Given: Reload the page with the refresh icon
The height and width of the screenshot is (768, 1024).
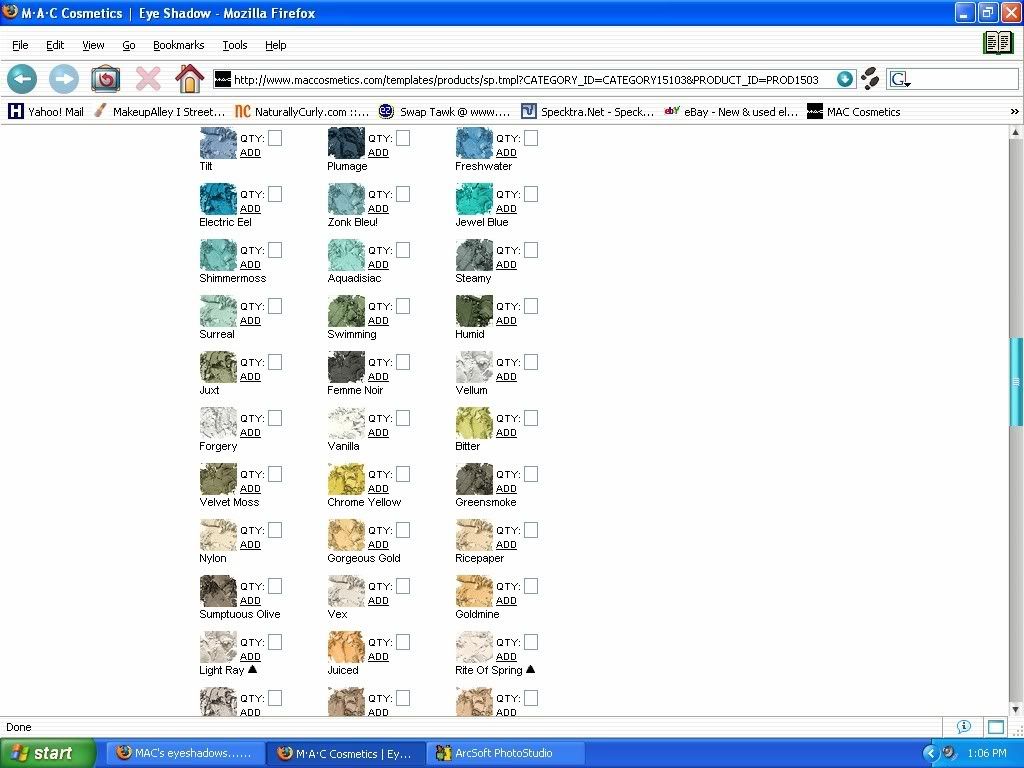Looking at the screenshot, I should point(105,80).
